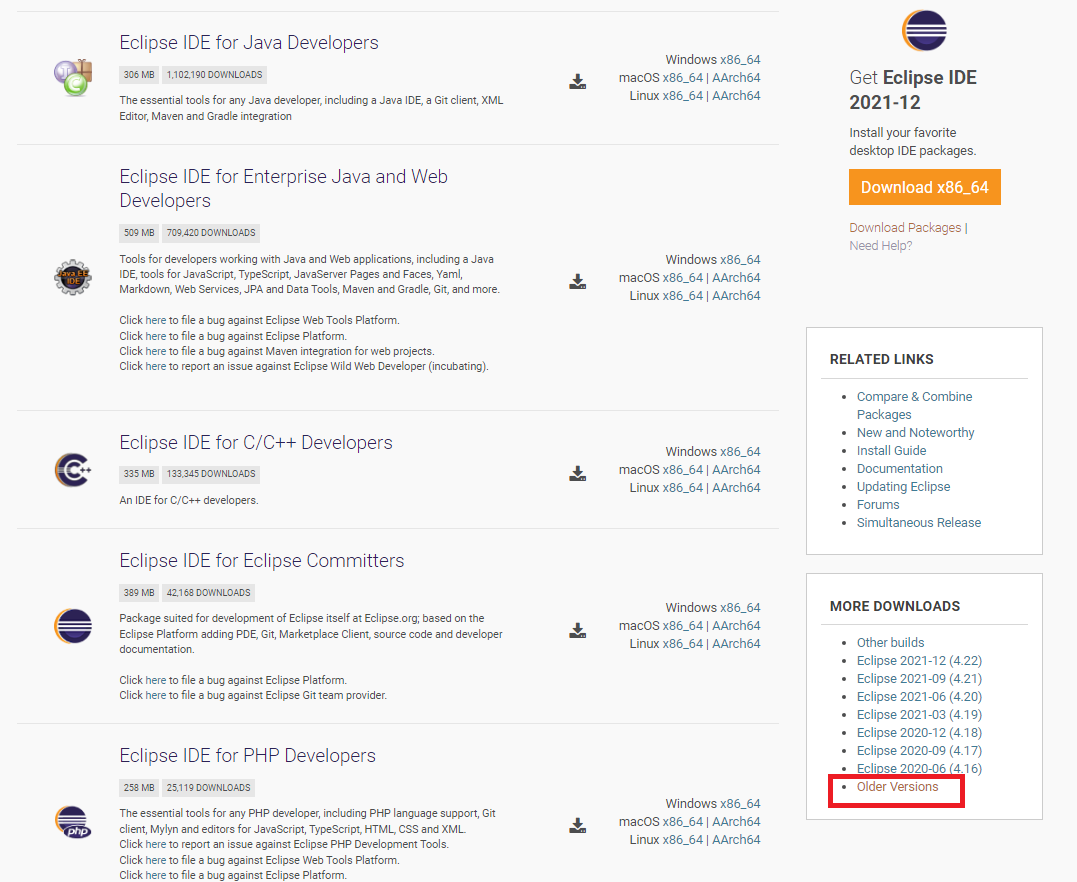Select Eclipse 2021-03 (4.19) download
1077x882 pixels.
(919, 714)
